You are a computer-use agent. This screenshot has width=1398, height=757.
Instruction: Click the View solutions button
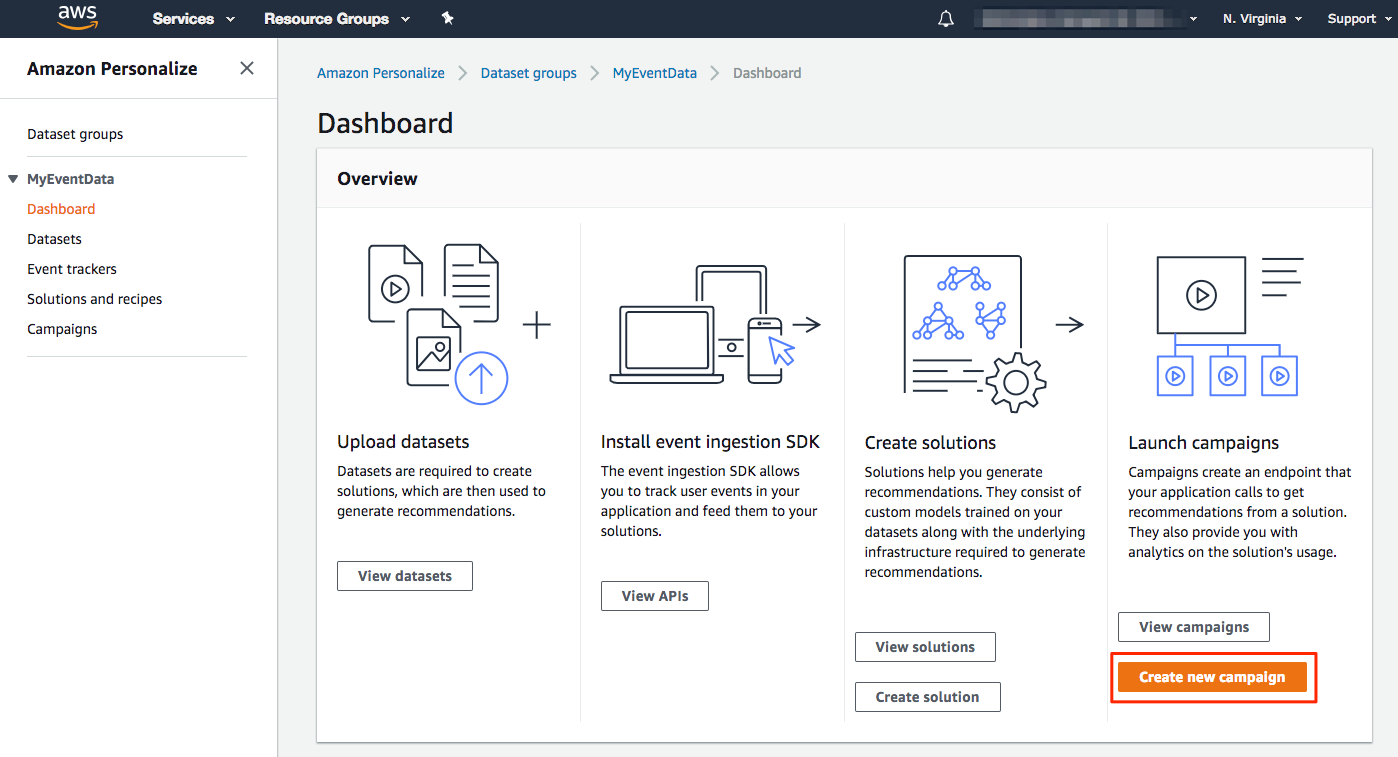[x=925, y=646]
